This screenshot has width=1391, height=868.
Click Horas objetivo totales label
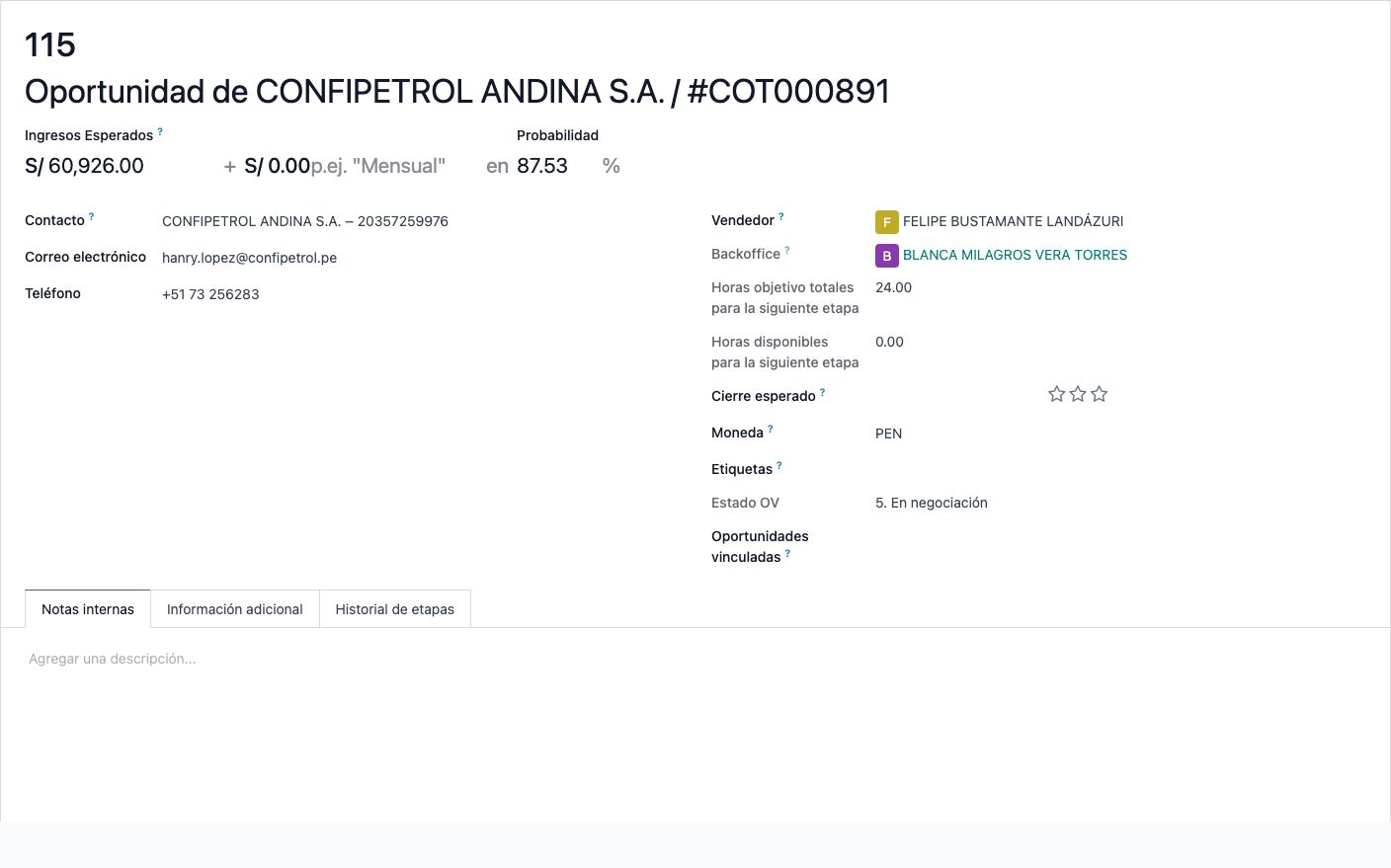pyautogui.click(x=785, y=297)
